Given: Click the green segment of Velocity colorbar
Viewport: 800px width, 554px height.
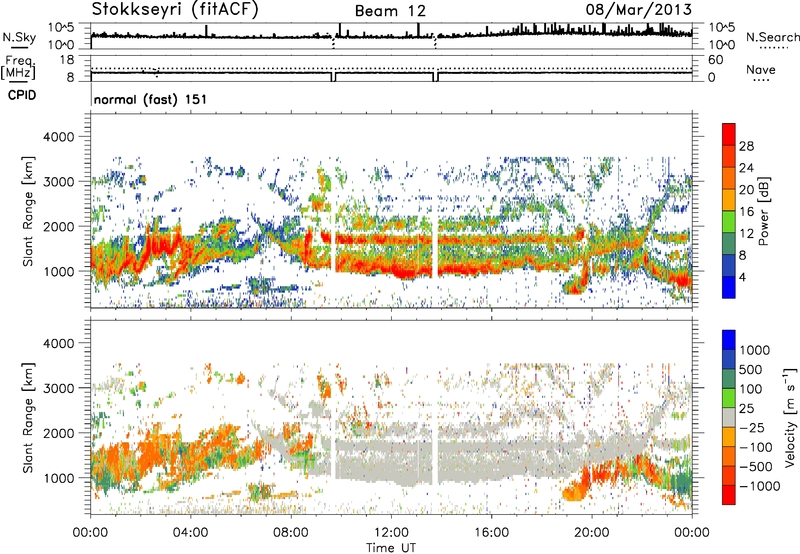Looking at the screenshot, I should coord(729,398).
